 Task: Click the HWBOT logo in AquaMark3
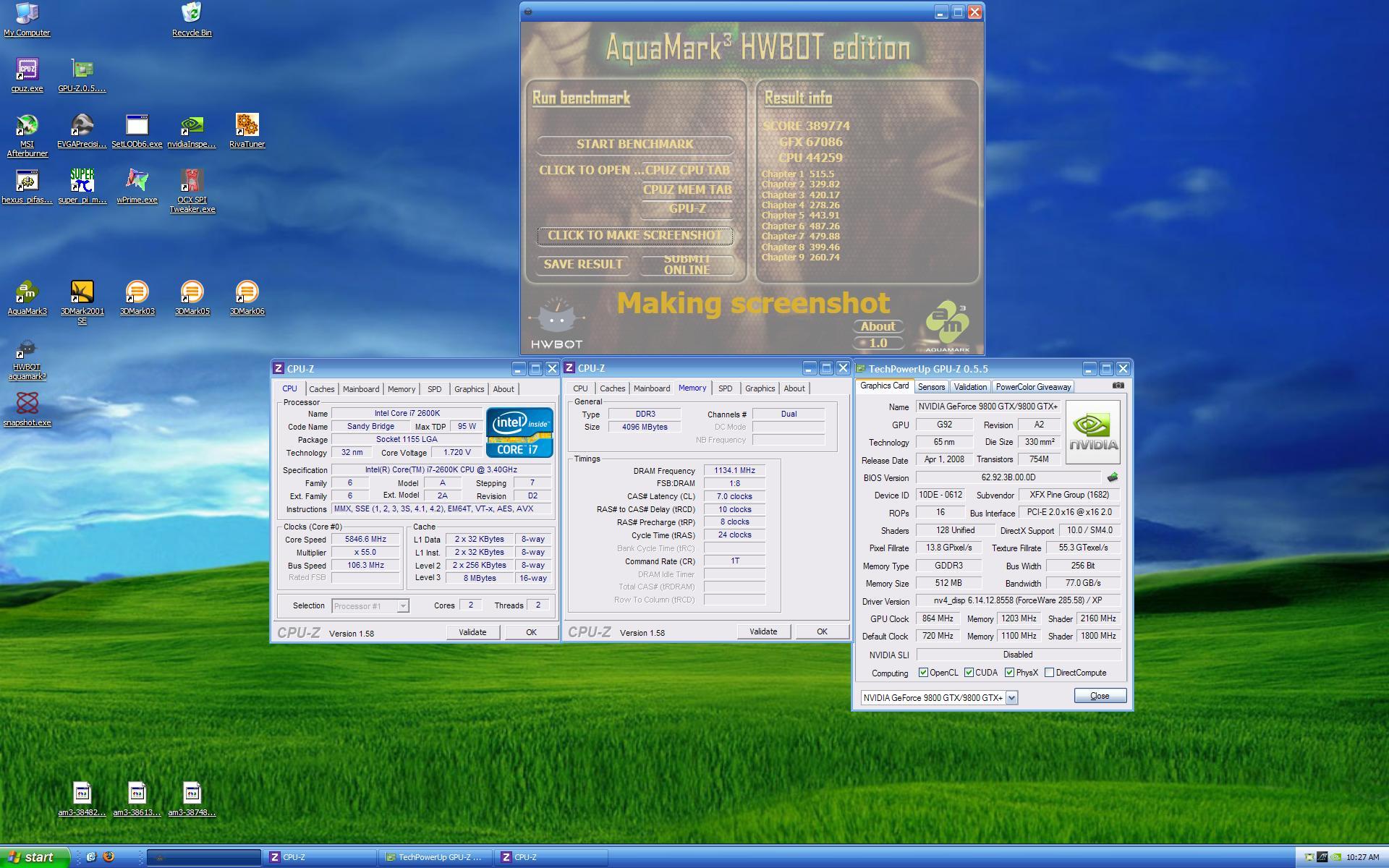556,324
